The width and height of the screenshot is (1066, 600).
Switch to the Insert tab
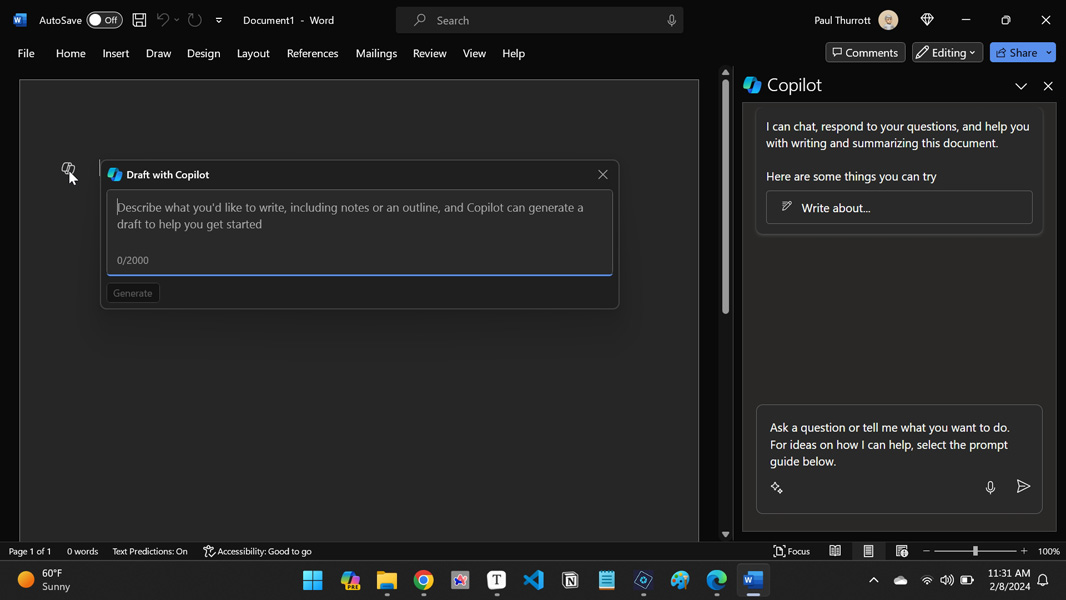(116, 53)
